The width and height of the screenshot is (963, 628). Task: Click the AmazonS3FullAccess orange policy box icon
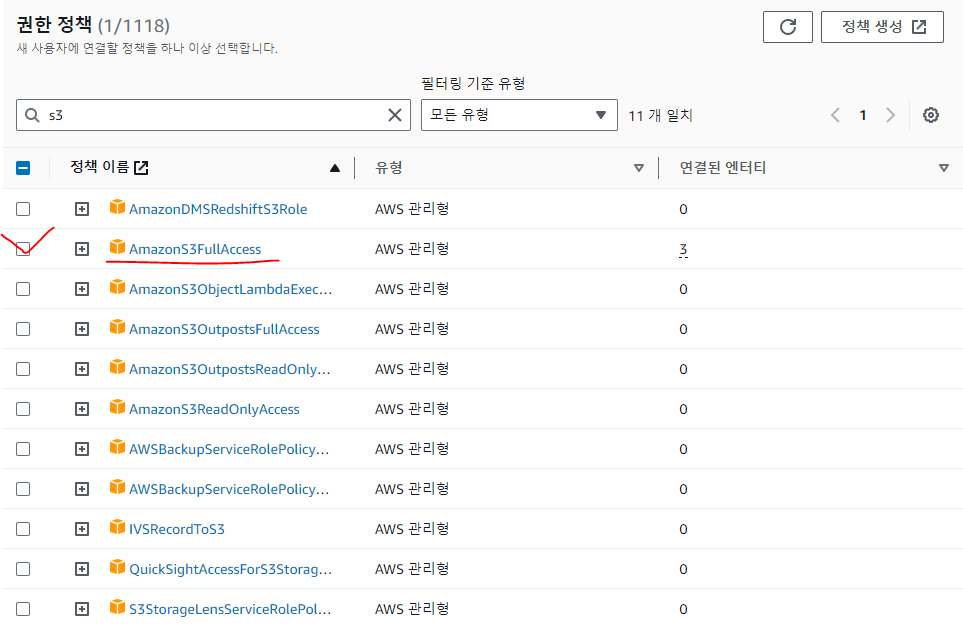[117, 247]
